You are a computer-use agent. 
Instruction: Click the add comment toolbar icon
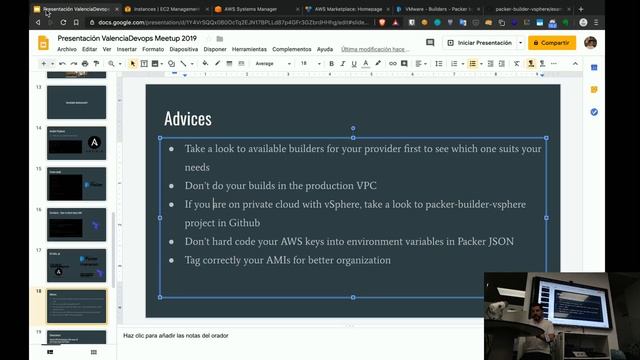pyautogui.click(x=404, y=64)
